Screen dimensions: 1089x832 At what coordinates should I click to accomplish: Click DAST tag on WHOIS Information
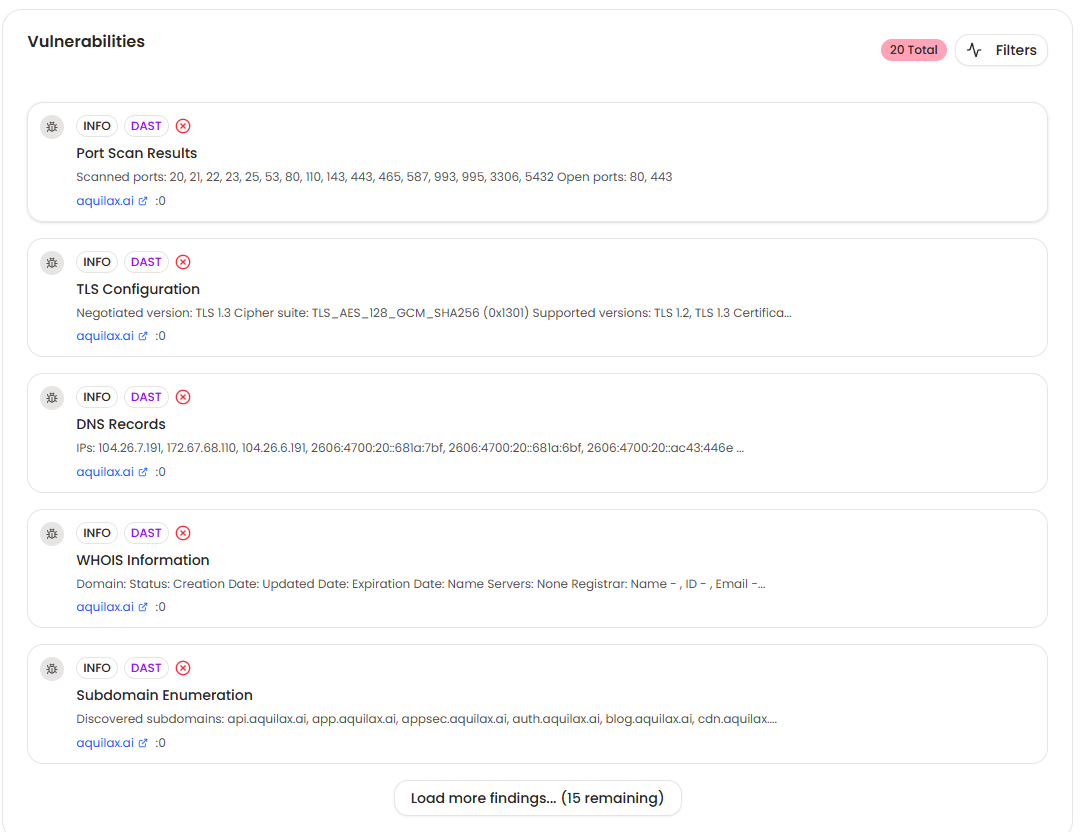tap(146, 533)
